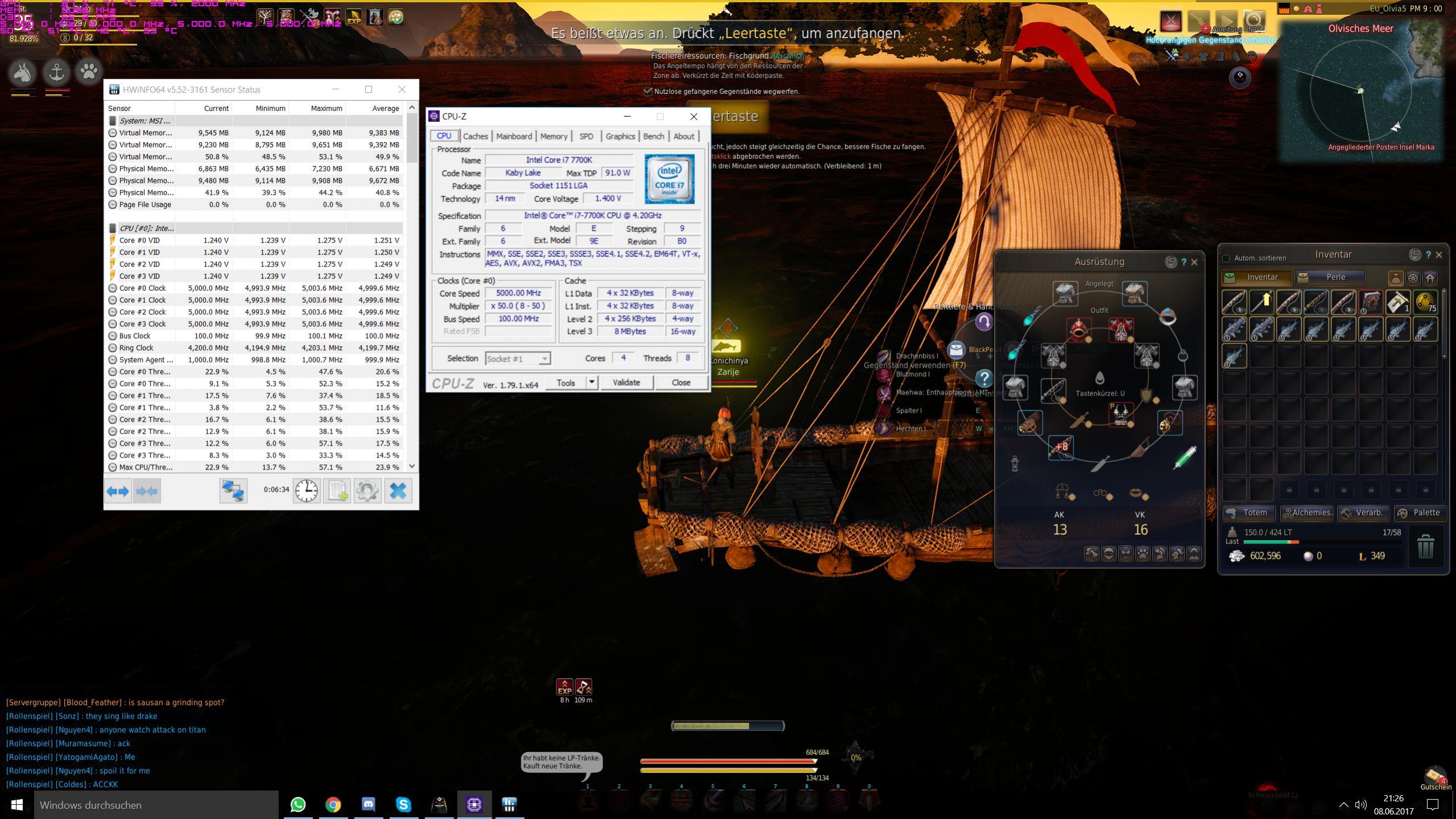
Task: Click the Alchemies. button in the Inventar window
Action: pos(1306,513)
